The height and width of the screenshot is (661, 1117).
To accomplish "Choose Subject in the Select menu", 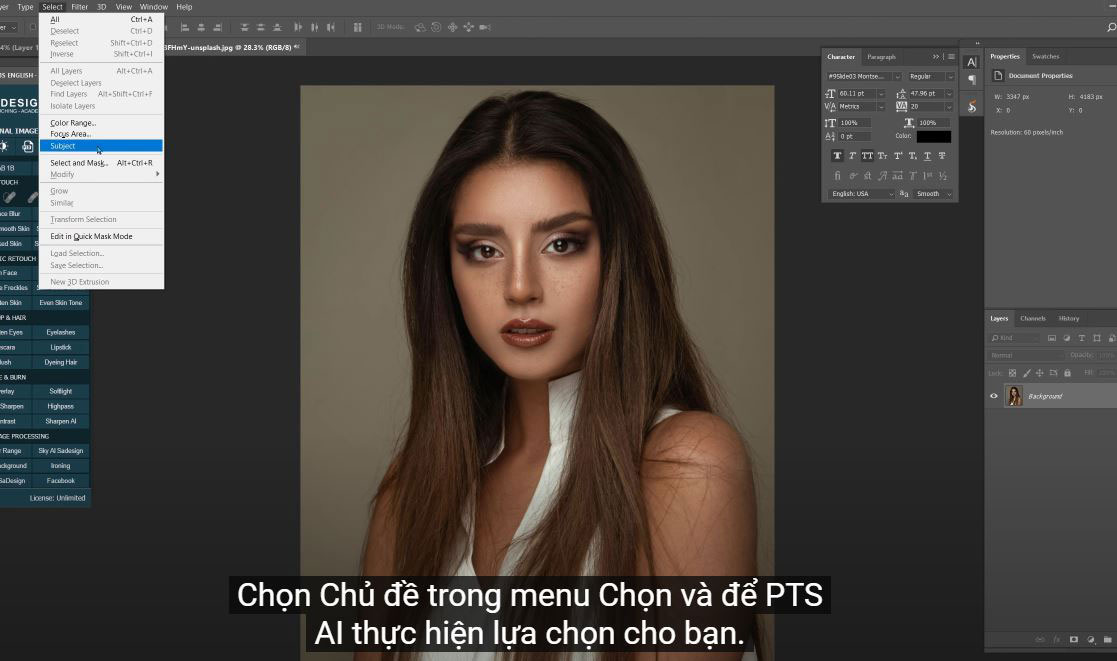I will (101, 146).
